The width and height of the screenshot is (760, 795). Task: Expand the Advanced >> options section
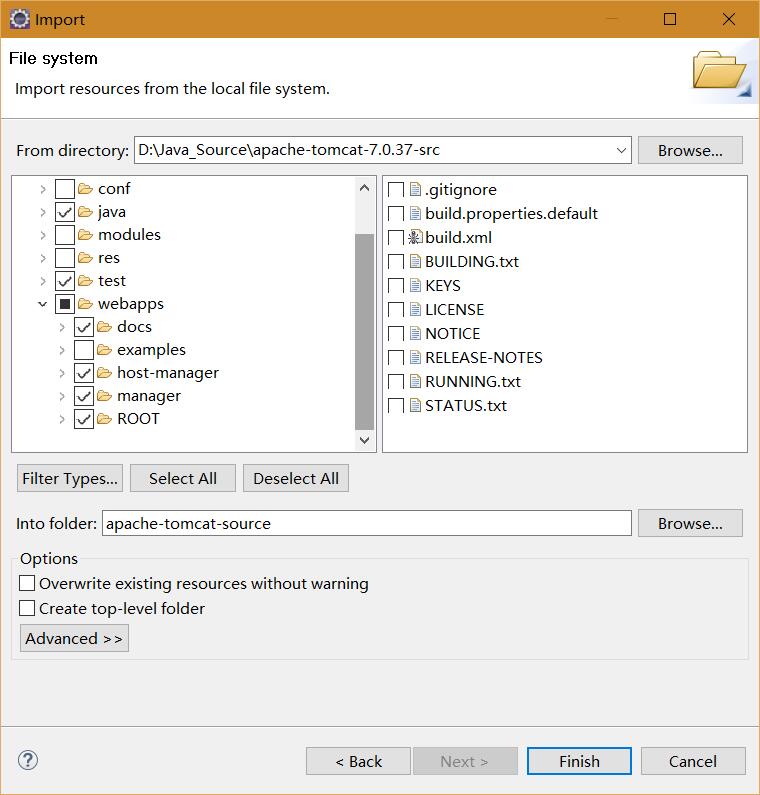[75, 638]
